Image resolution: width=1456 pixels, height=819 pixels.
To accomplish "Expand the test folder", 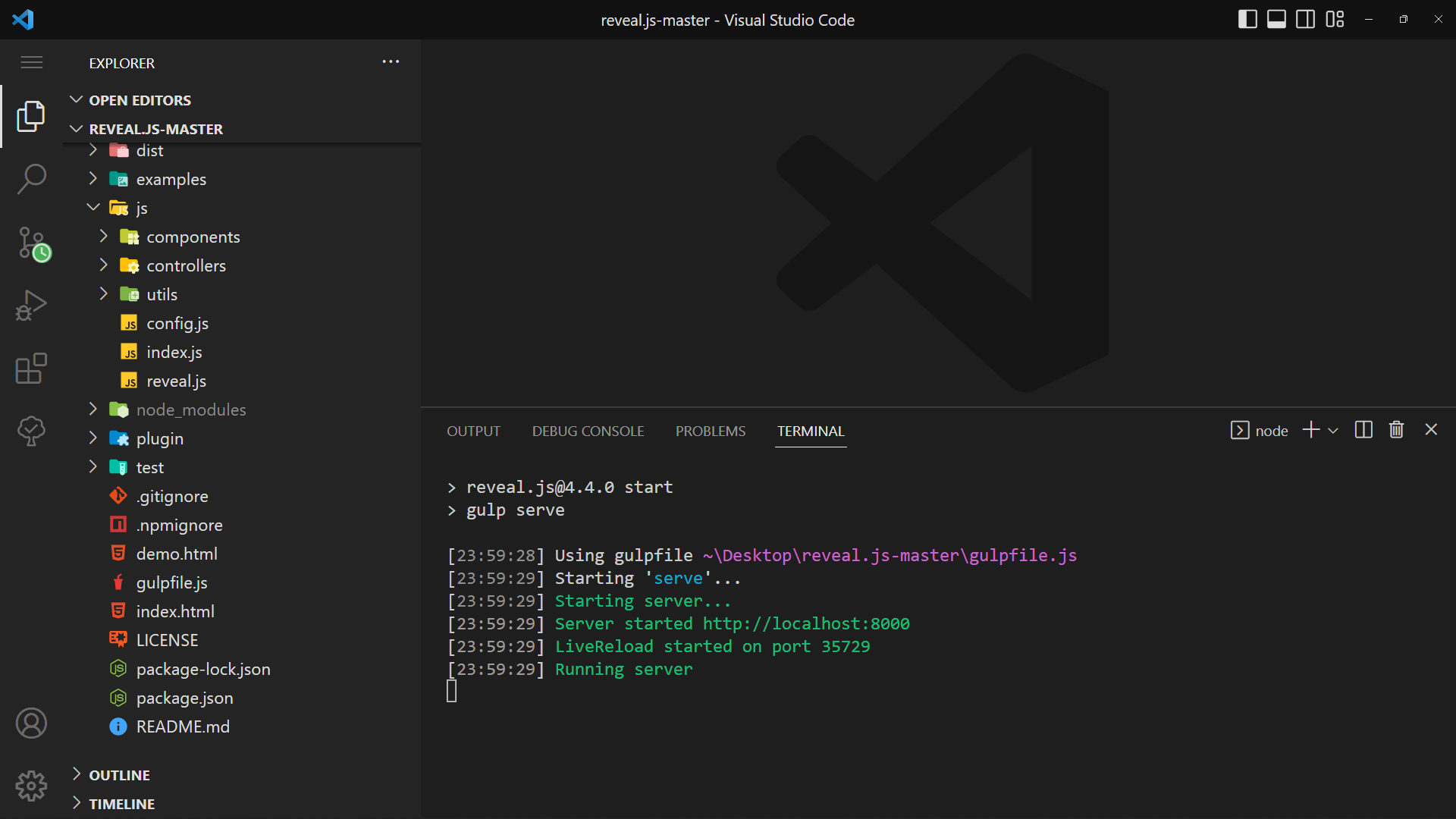I will [x=241, y=467].
